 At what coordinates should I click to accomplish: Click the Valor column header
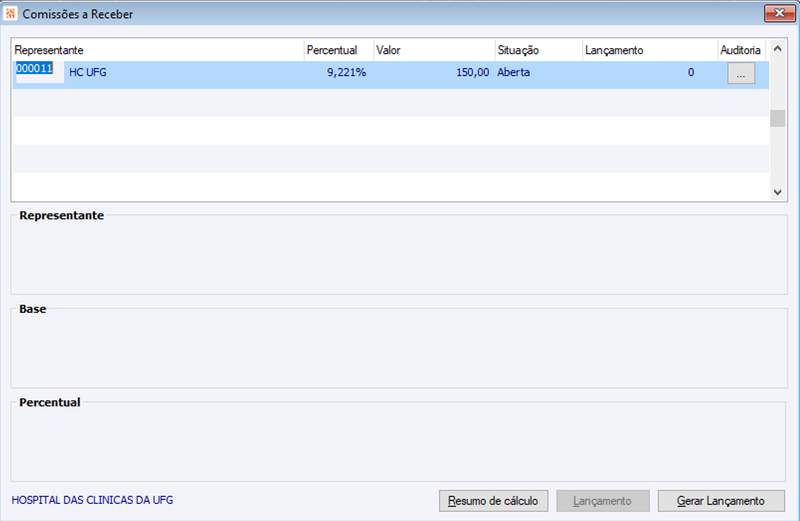[434, 50]
